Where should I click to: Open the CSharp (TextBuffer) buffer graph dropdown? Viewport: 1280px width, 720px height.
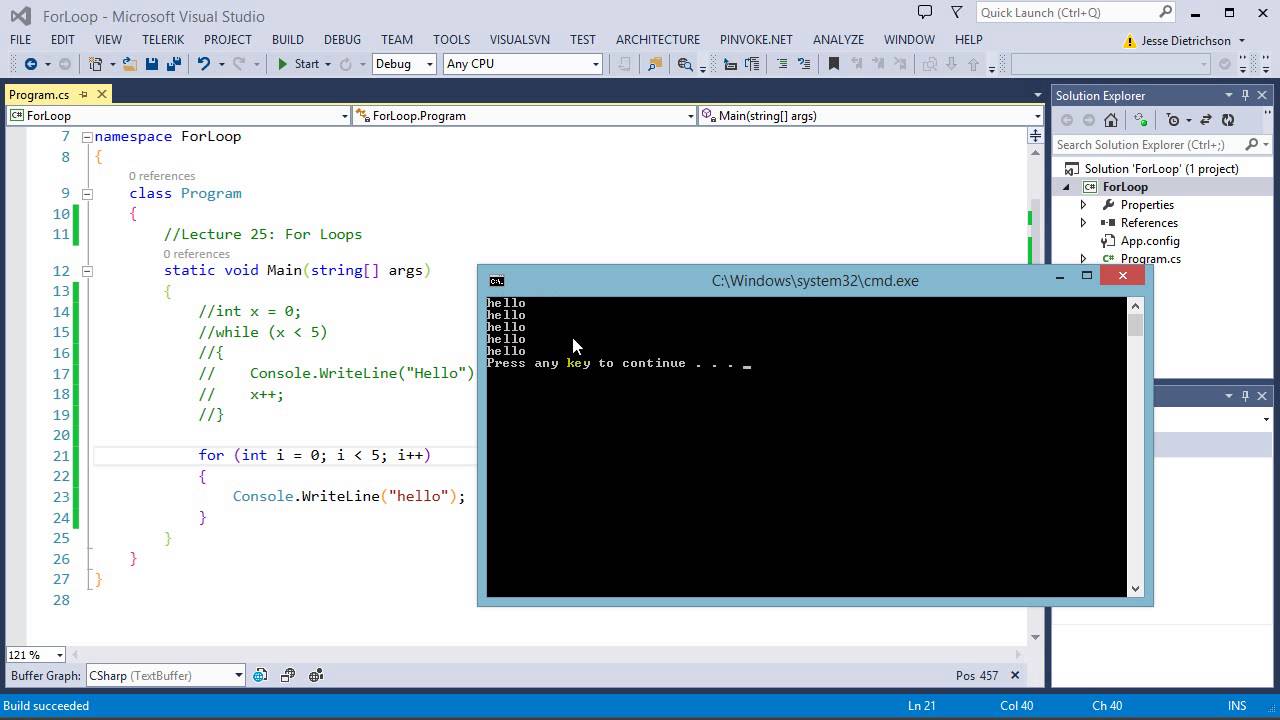(166, 676)
